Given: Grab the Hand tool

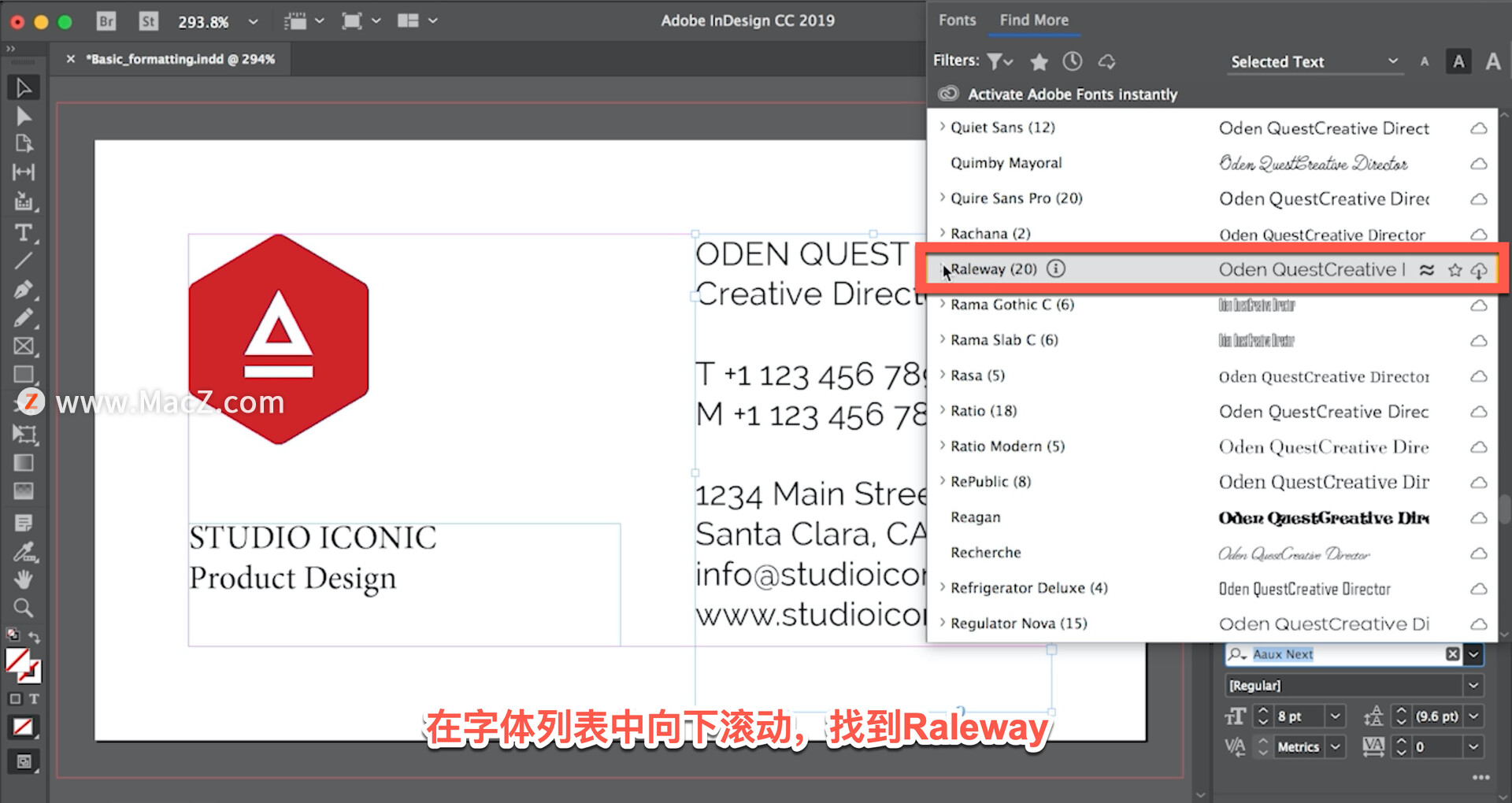Looking at the screenshot, I should (x=24, y=579).
